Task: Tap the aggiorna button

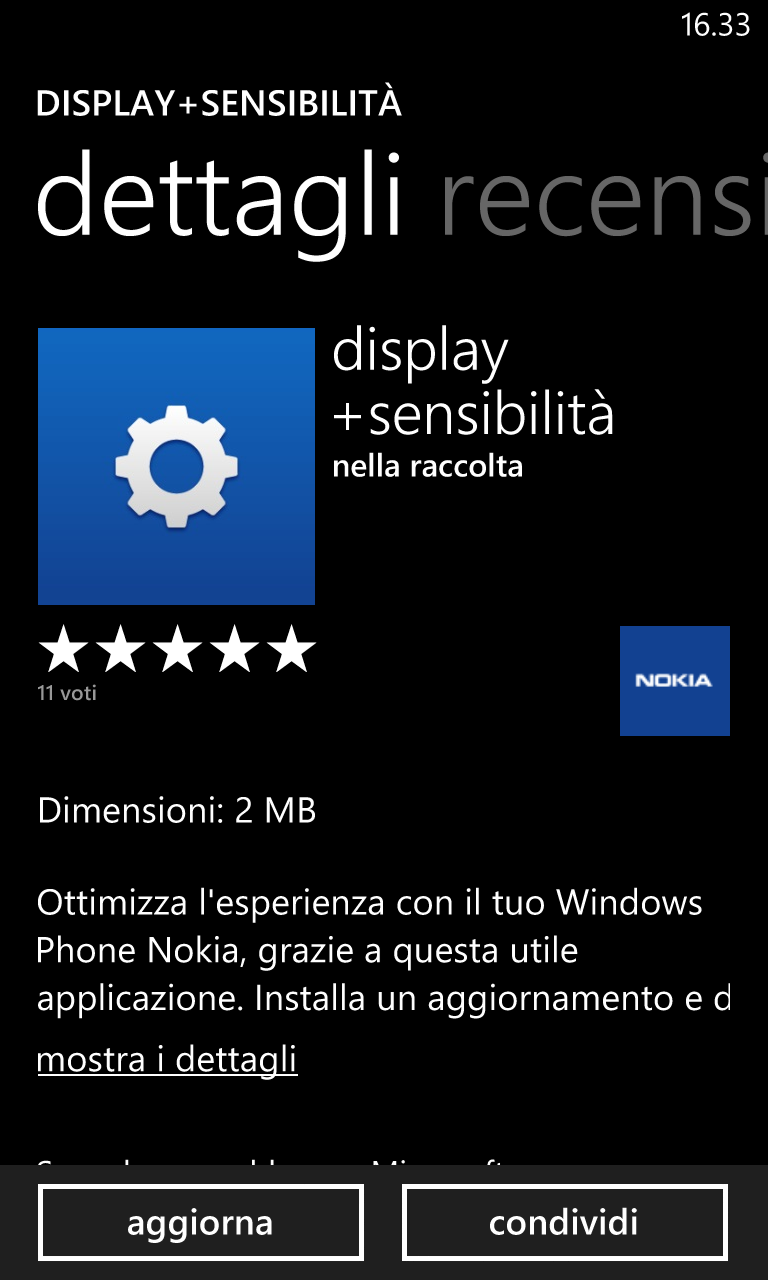Action: (200, 1222)
